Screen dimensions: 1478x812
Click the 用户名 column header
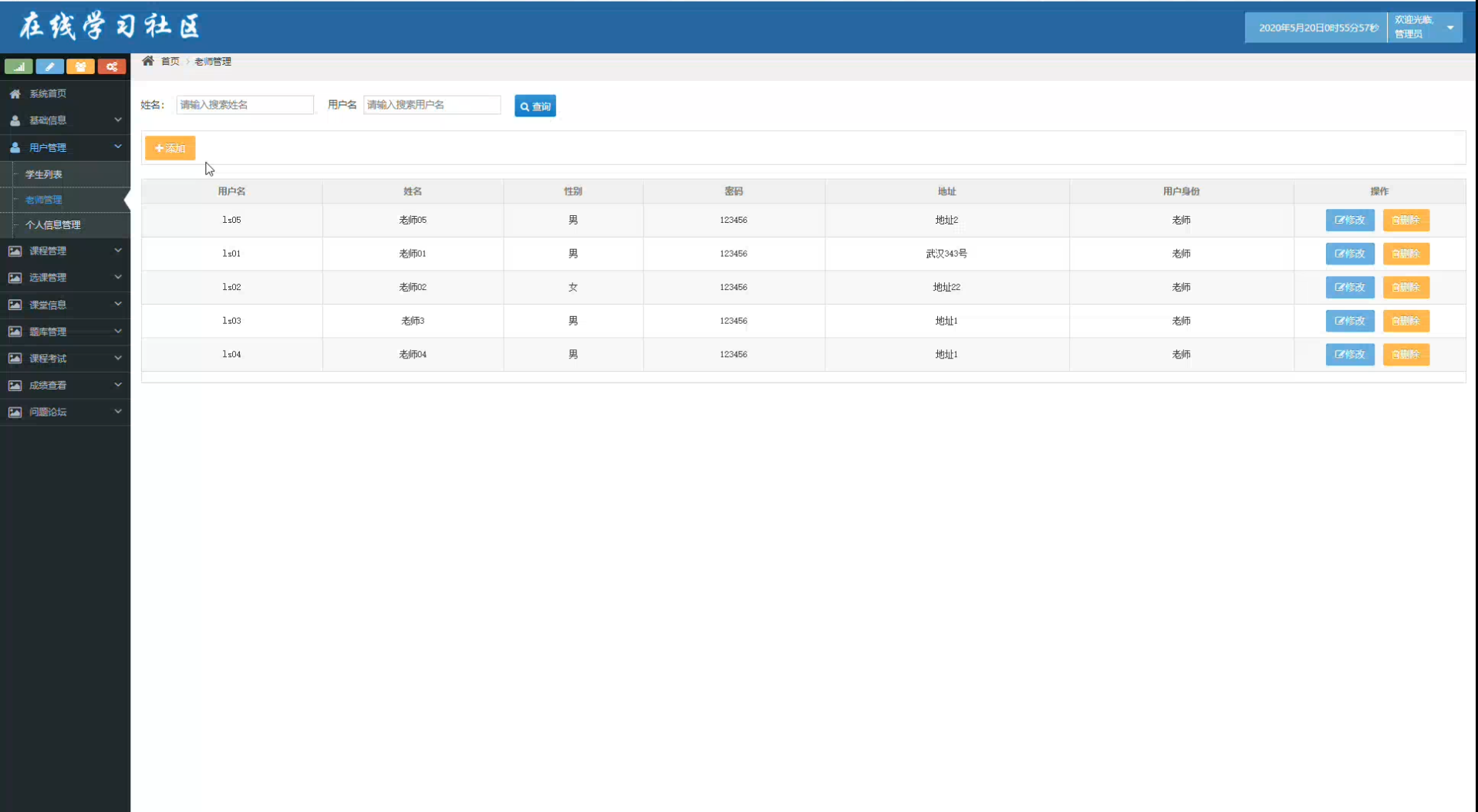click(231, 191)
